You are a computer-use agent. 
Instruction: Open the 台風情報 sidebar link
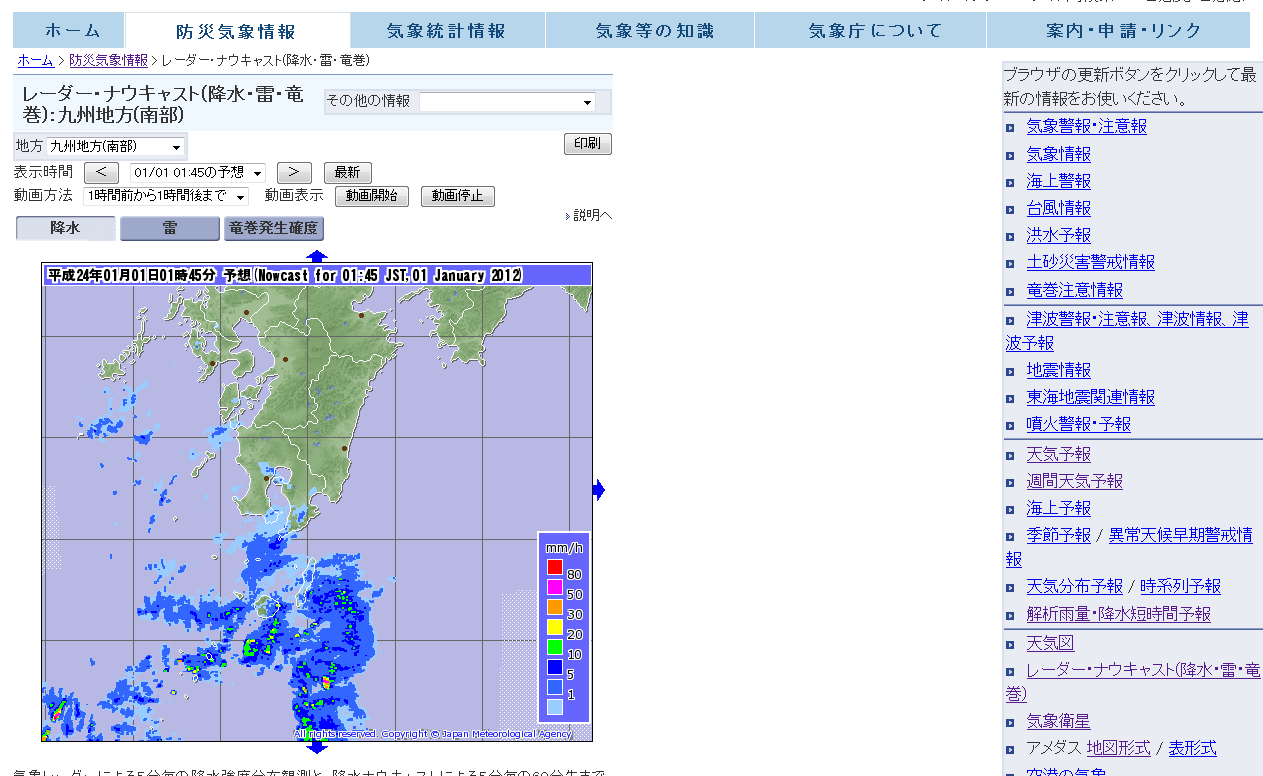pos(1058,208)
